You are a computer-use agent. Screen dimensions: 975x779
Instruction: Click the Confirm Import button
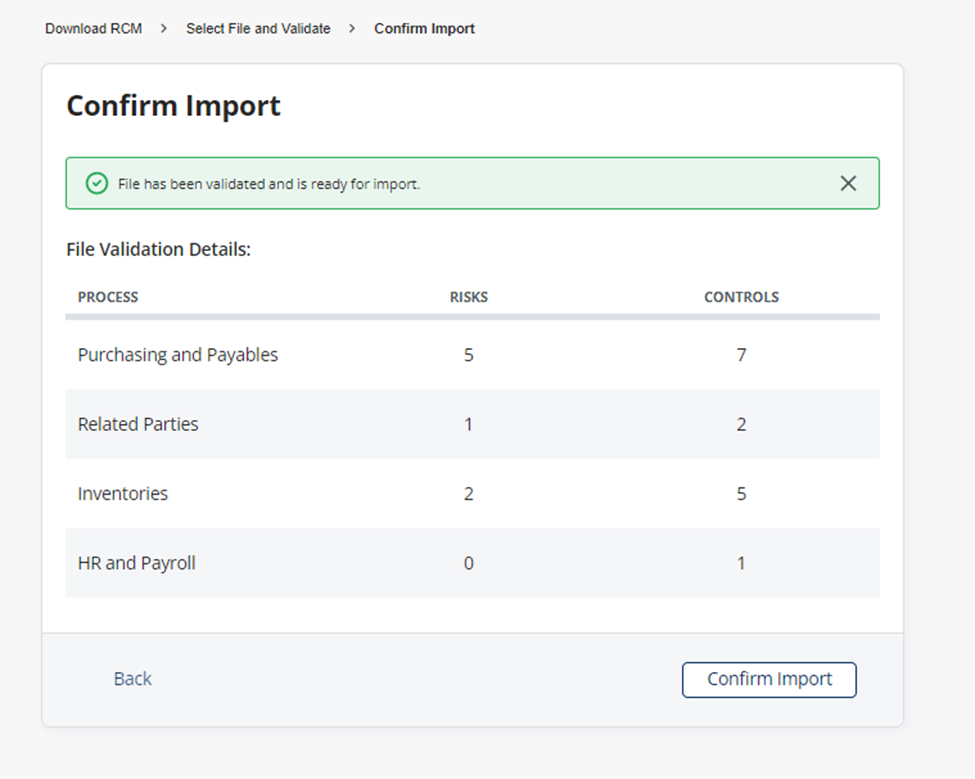[x=769, y=680]
